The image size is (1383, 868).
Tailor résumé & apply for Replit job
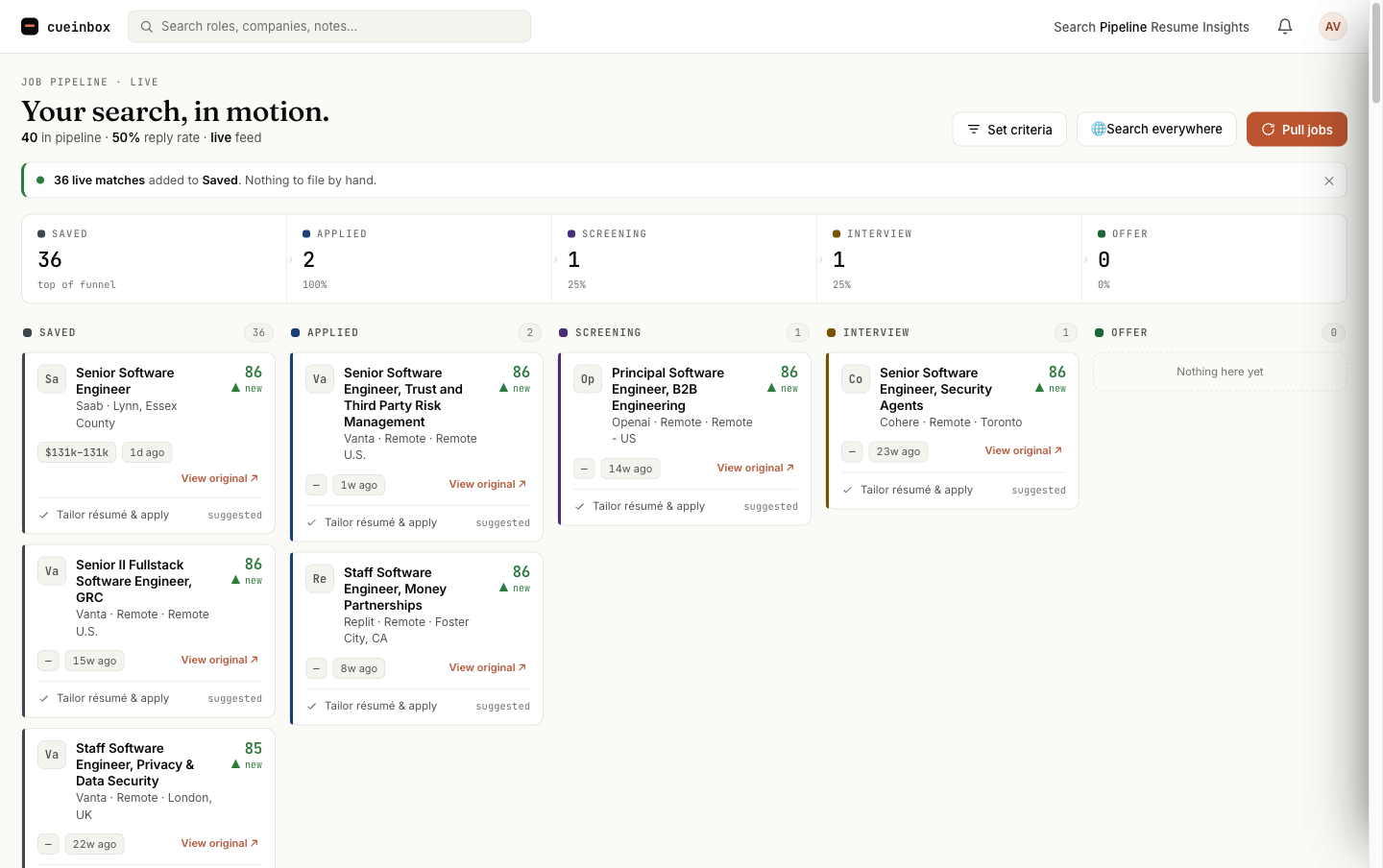[418, 706]
